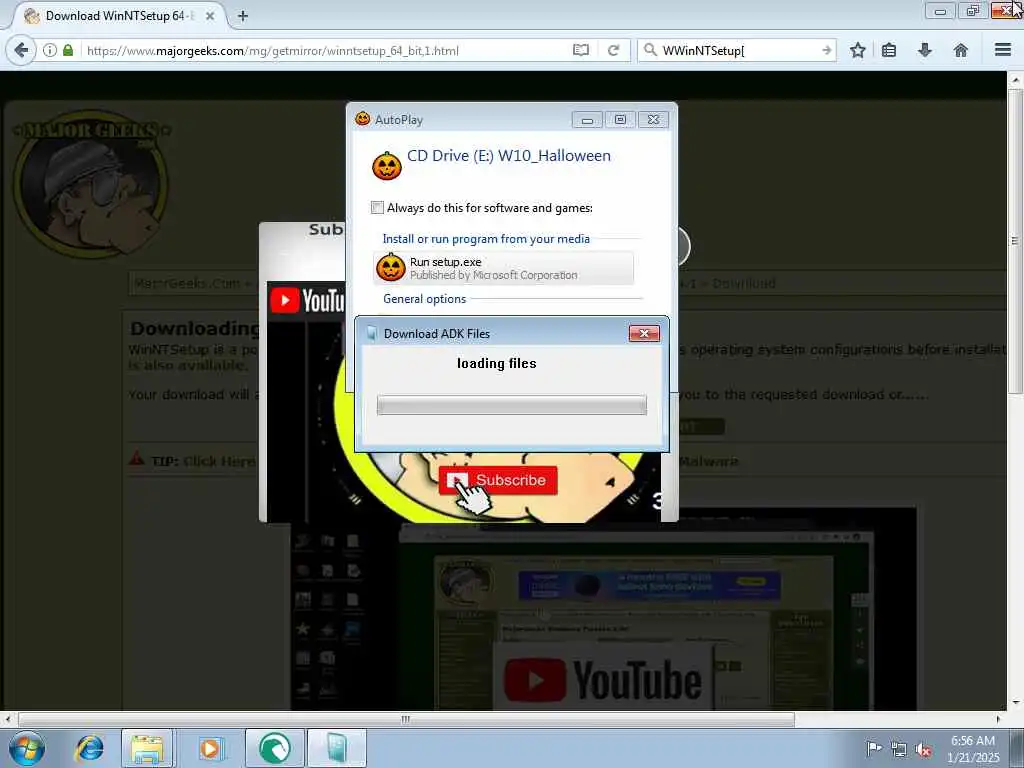Image resolution: width=1024 pixels, height=768 pixels.
Task: Check Always do this for software and games
Action: (377, 208)
